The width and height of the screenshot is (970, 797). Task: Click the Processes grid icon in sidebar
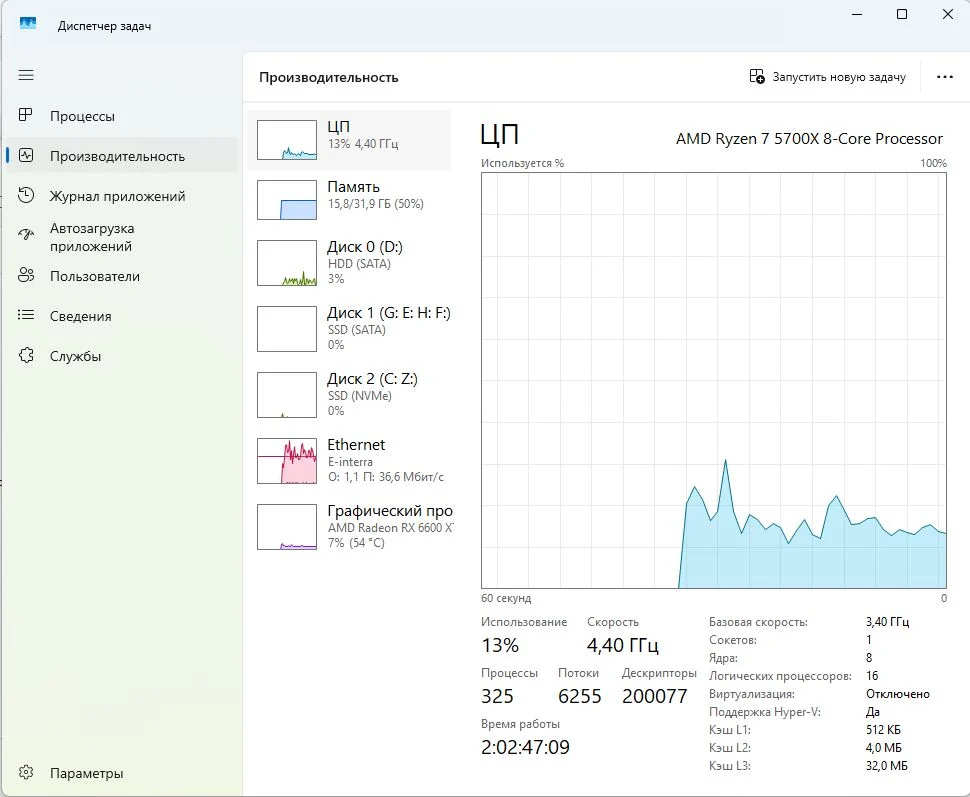click(25, 115)
